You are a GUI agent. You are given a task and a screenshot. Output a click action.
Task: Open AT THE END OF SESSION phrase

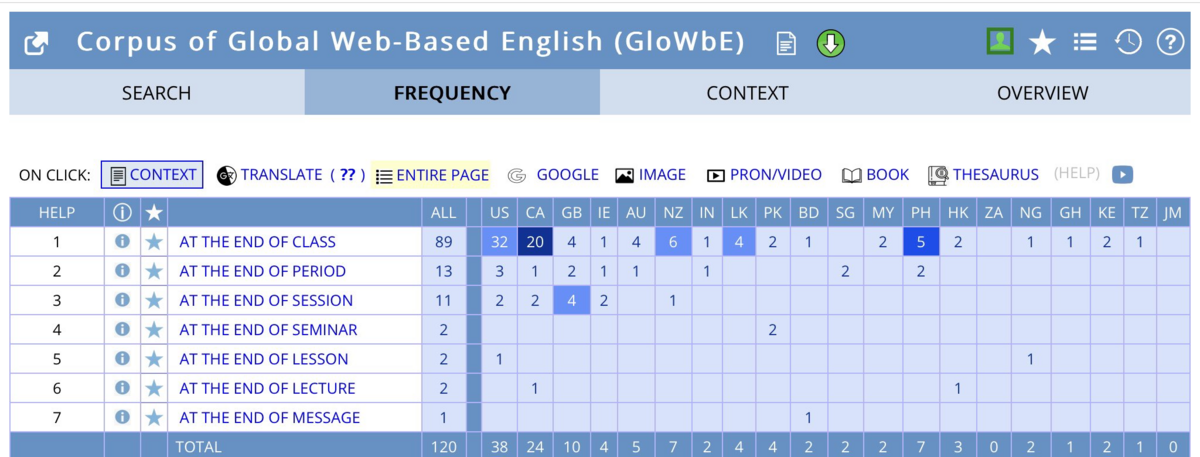(266, 300)
